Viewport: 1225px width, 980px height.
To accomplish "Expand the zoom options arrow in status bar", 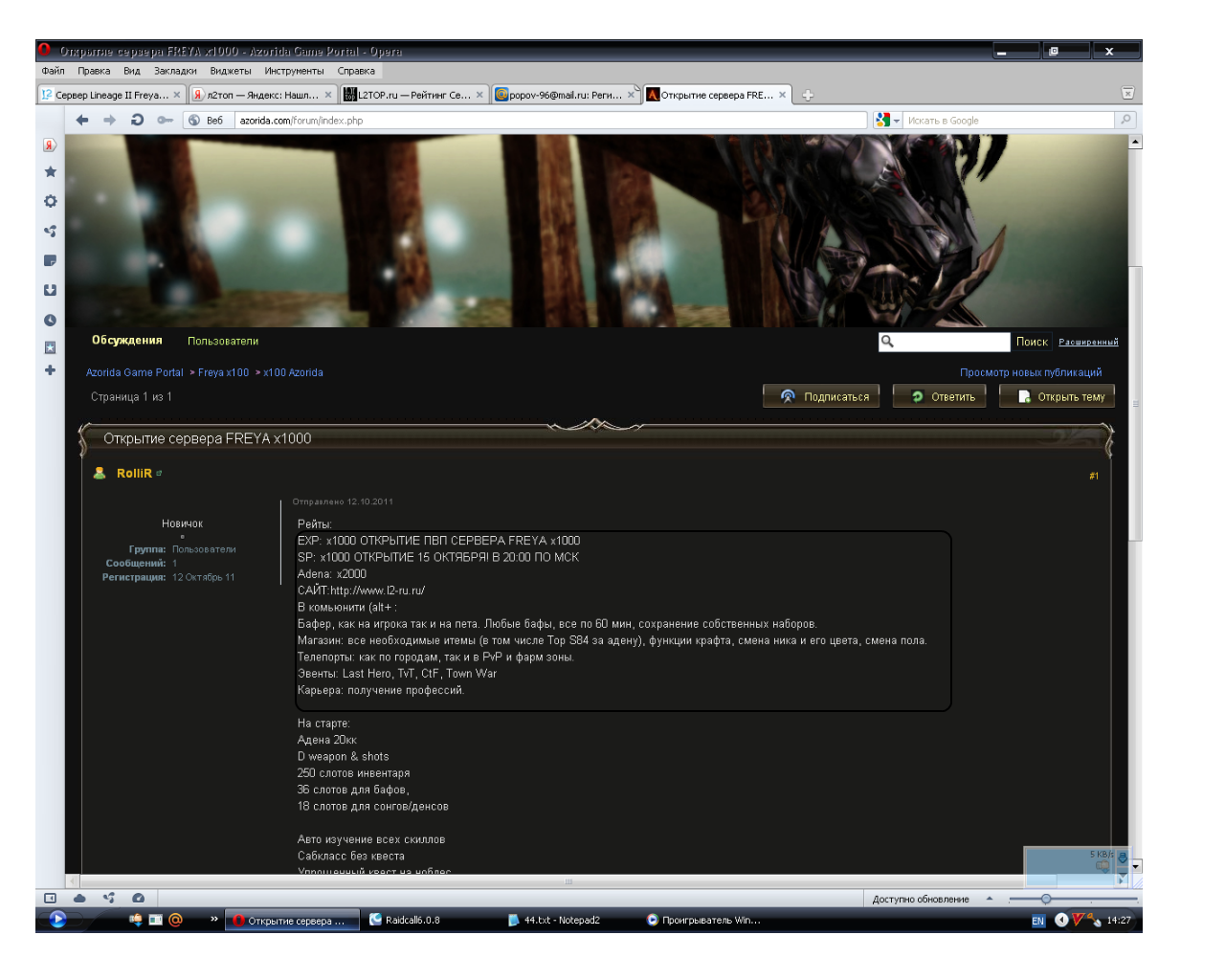I will click(989, 899).
